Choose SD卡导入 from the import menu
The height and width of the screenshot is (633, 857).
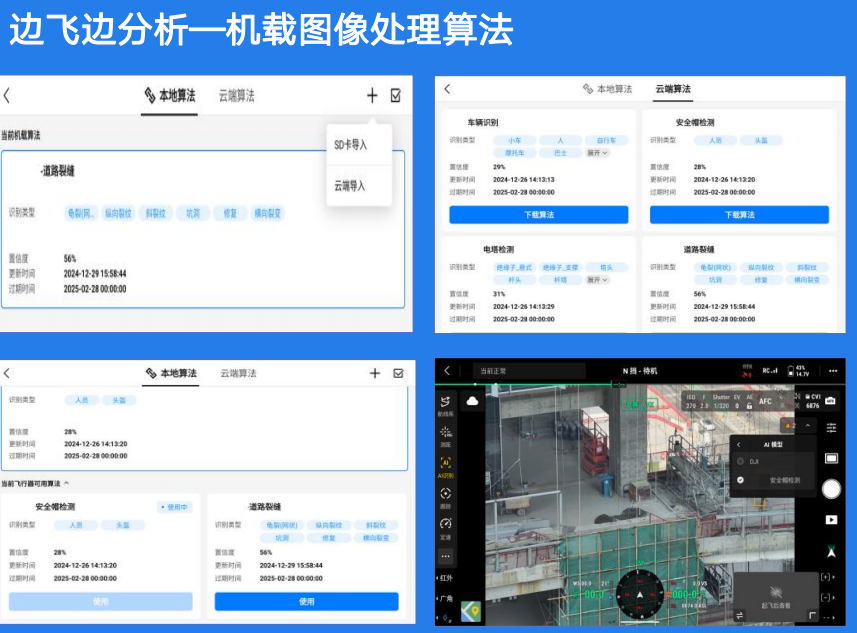[x=351, y=145]
